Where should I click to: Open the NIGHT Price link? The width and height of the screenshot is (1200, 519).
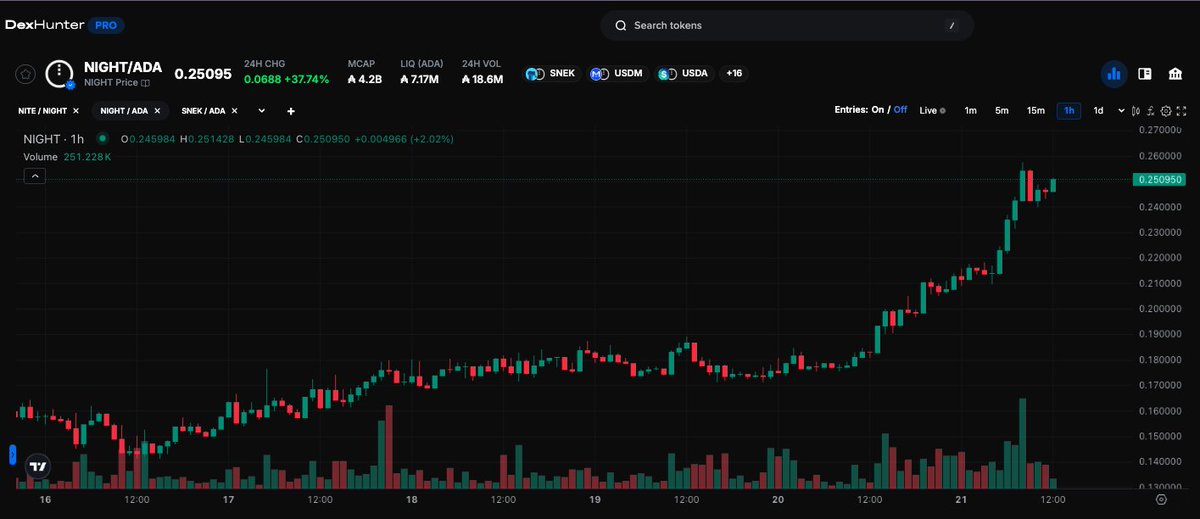coord(111,83)
